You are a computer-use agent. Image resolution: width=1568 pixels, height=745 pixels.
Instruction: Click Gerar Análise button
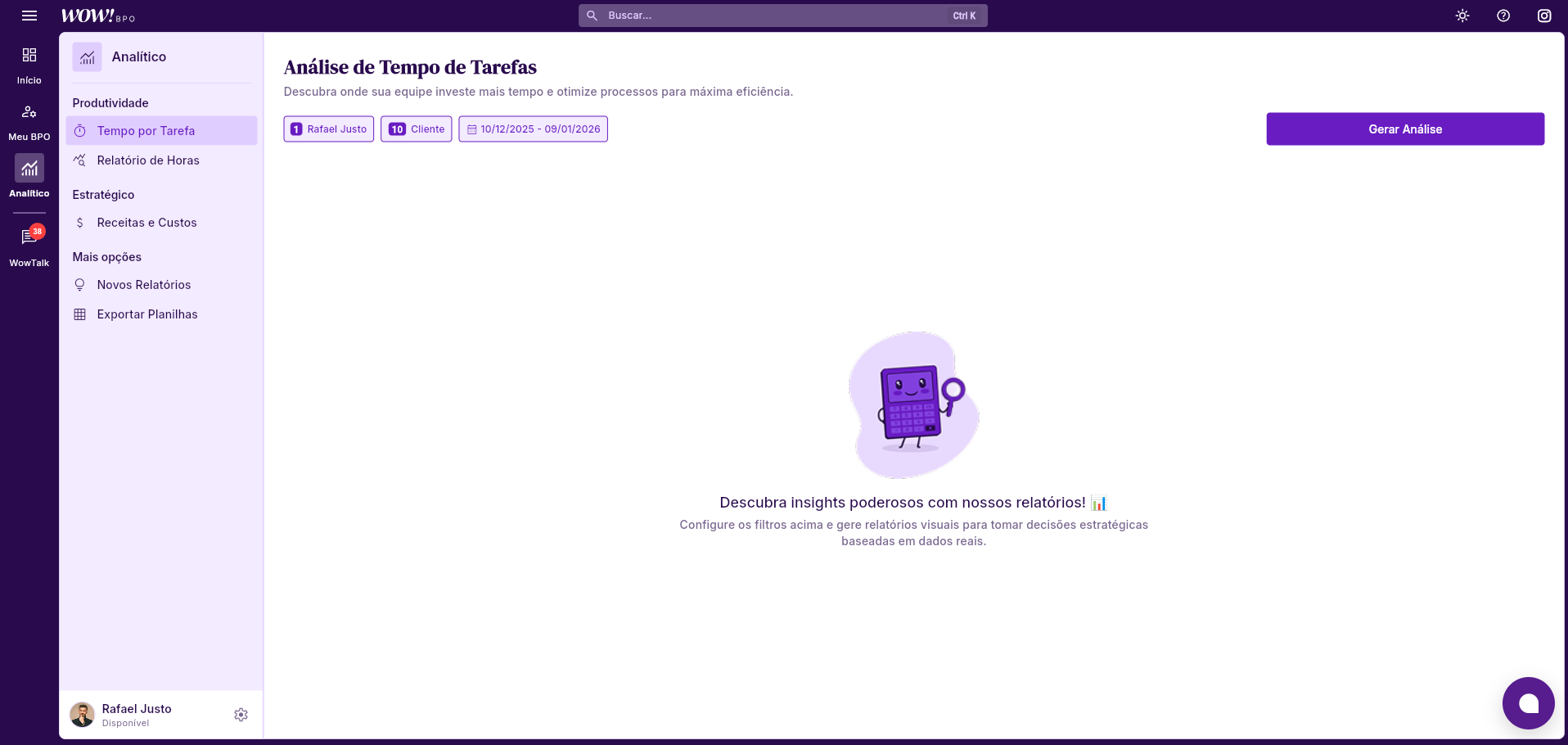point(1405,129)
